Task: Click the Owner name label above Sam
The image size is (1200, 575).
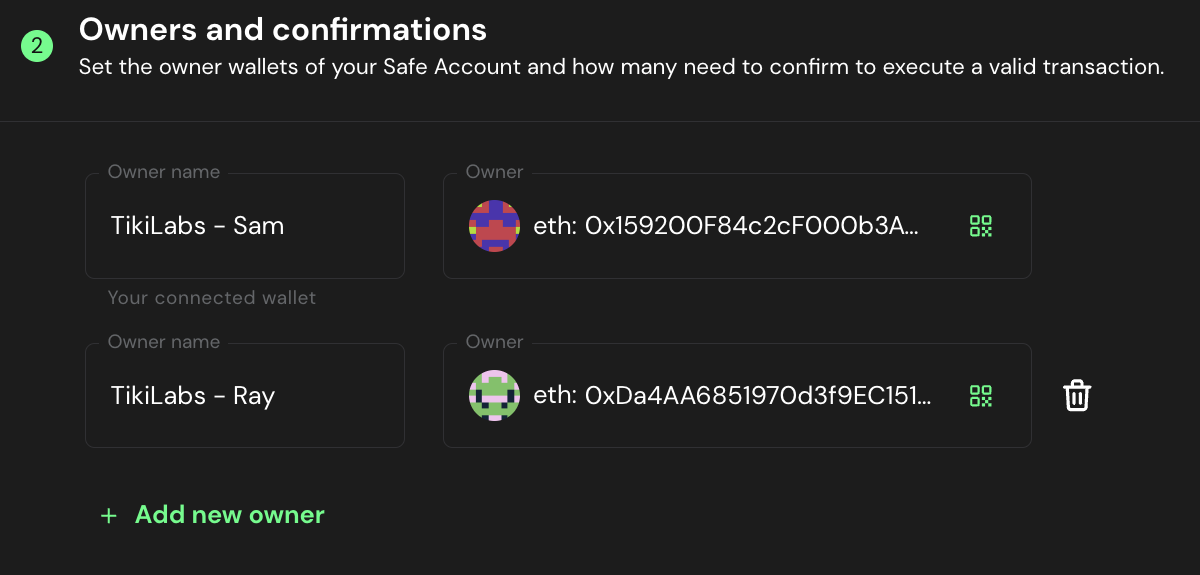Action: 164,172
